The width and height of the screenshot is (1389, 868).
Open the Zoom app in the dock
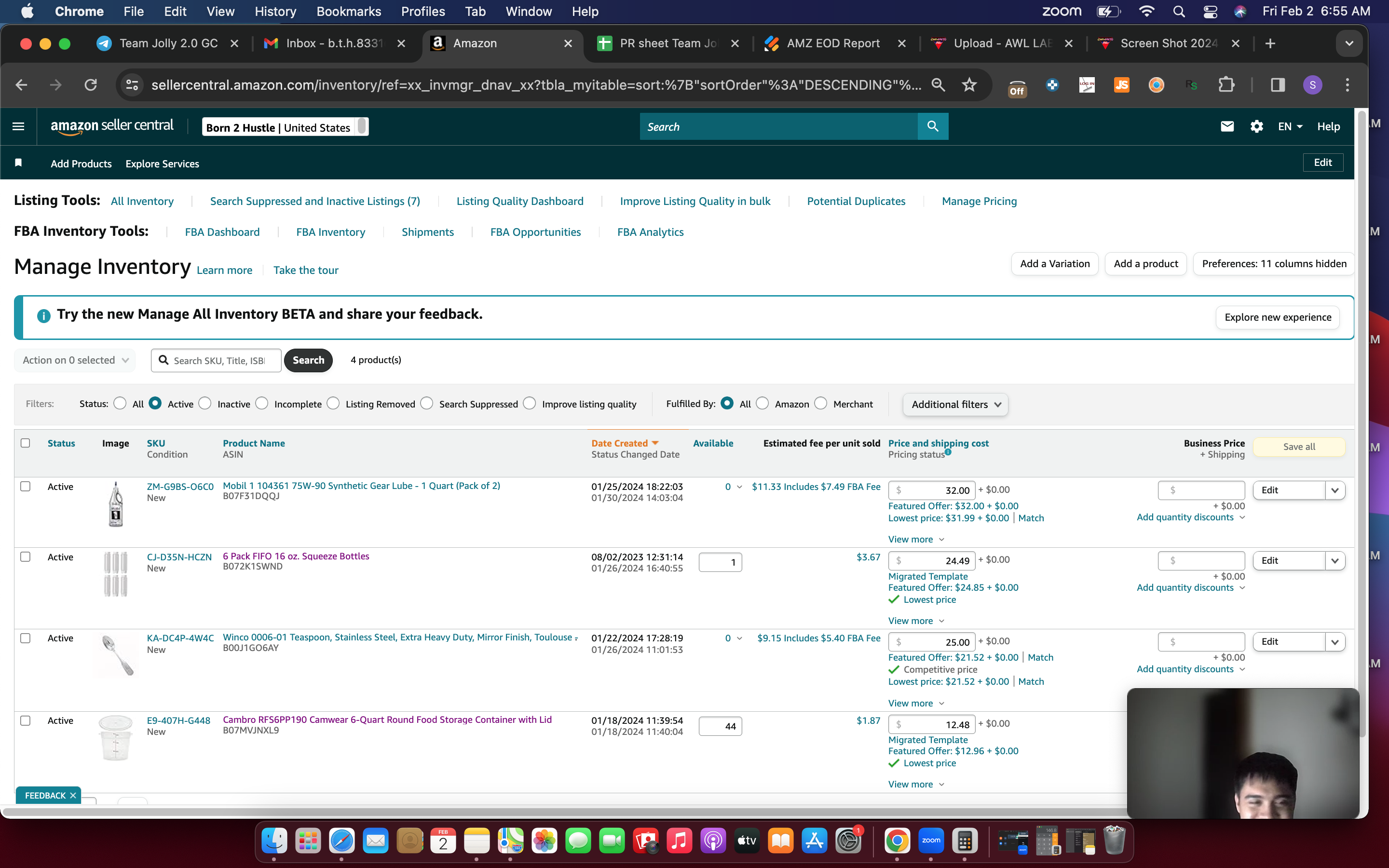coord(931,841)
